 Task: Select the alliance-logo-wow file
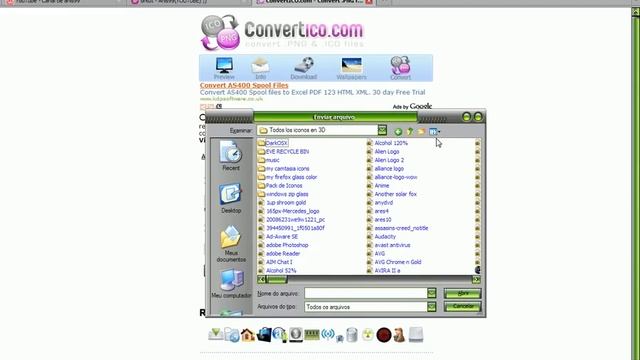[392, 177]
